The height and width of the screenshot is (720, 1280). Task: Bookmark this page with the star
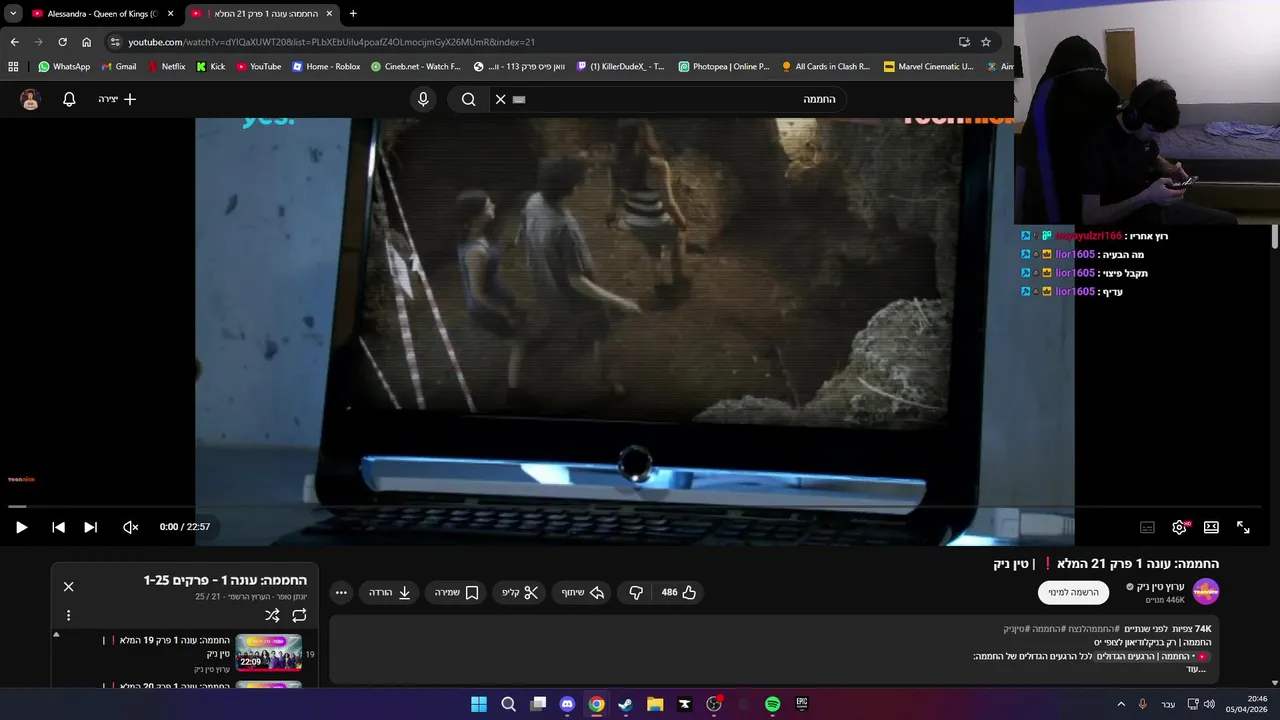click(986, 42)
